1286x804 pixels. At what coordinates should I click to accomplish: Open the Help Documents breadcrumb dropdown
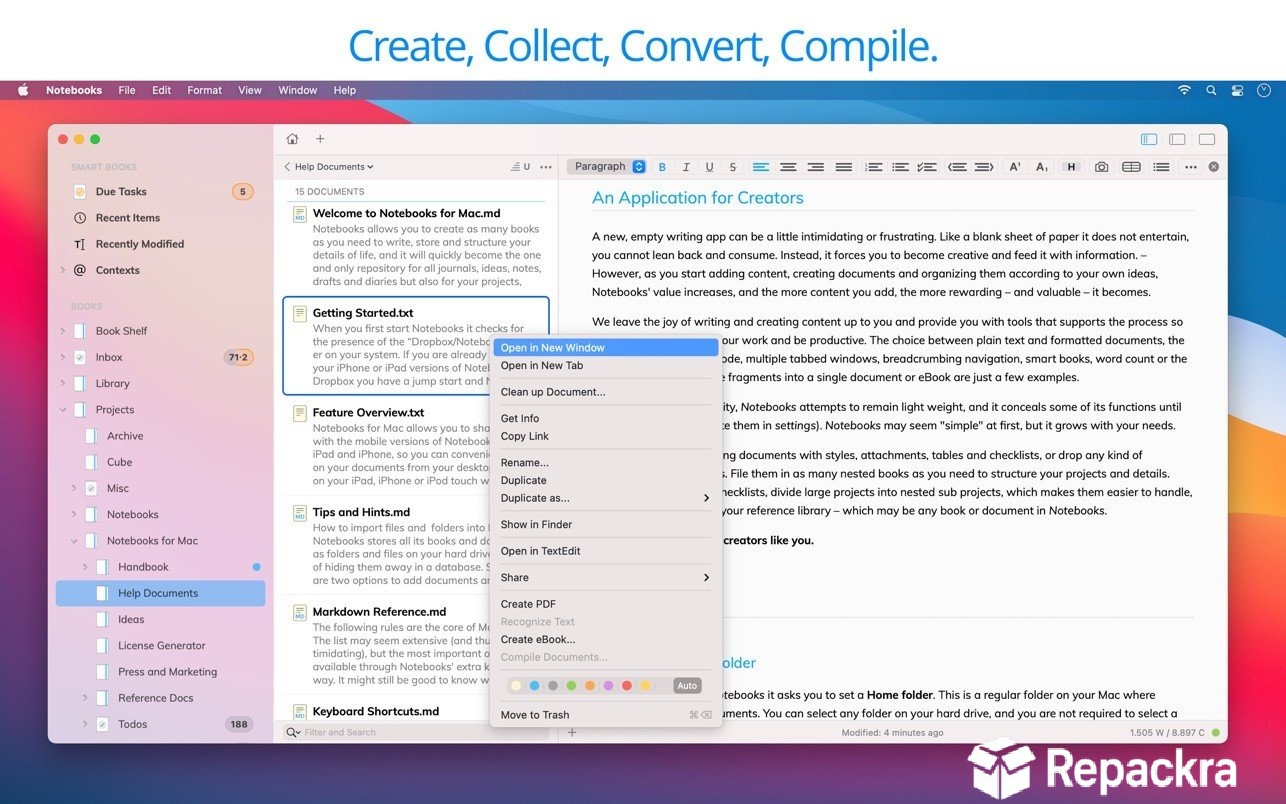pyautogui.click(x=334, y=167)
